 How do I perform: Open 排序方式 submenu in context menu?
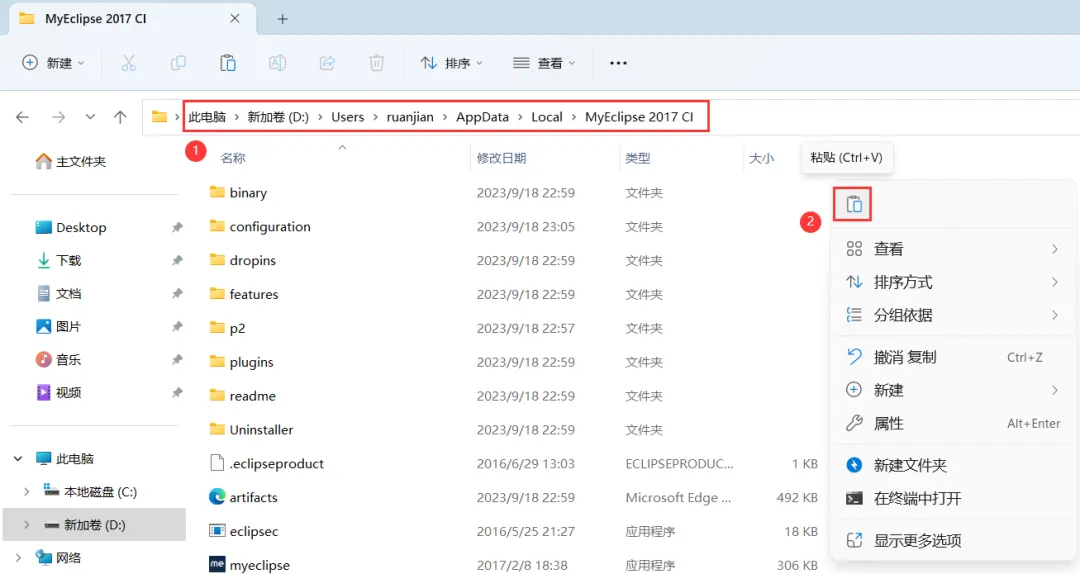click(953, 282)
